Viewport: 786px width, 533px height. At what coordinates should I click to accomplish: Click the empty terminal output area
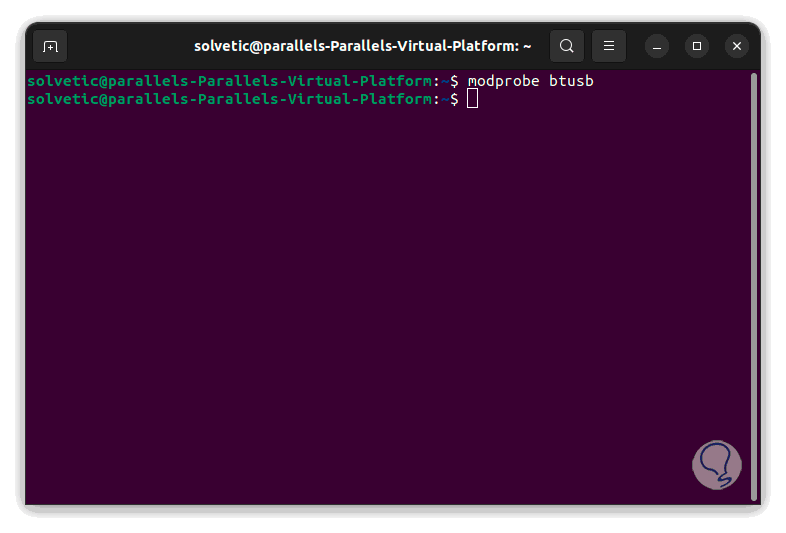tap(380, 300)
